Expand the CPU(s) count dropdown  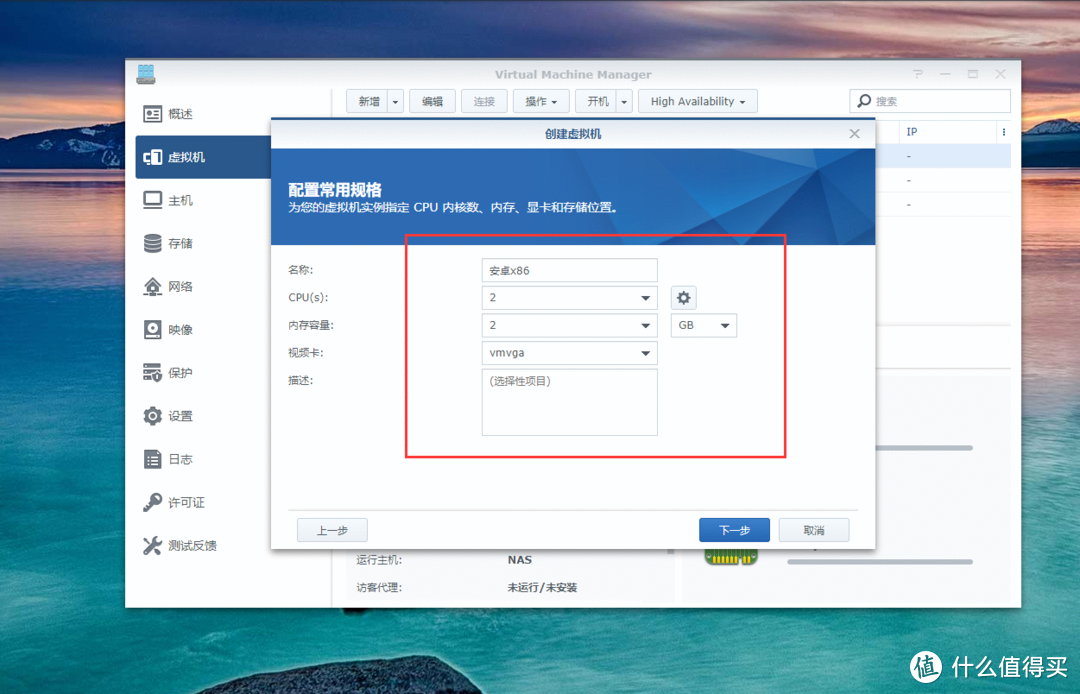pyautogui.click(x=645, y=298)
